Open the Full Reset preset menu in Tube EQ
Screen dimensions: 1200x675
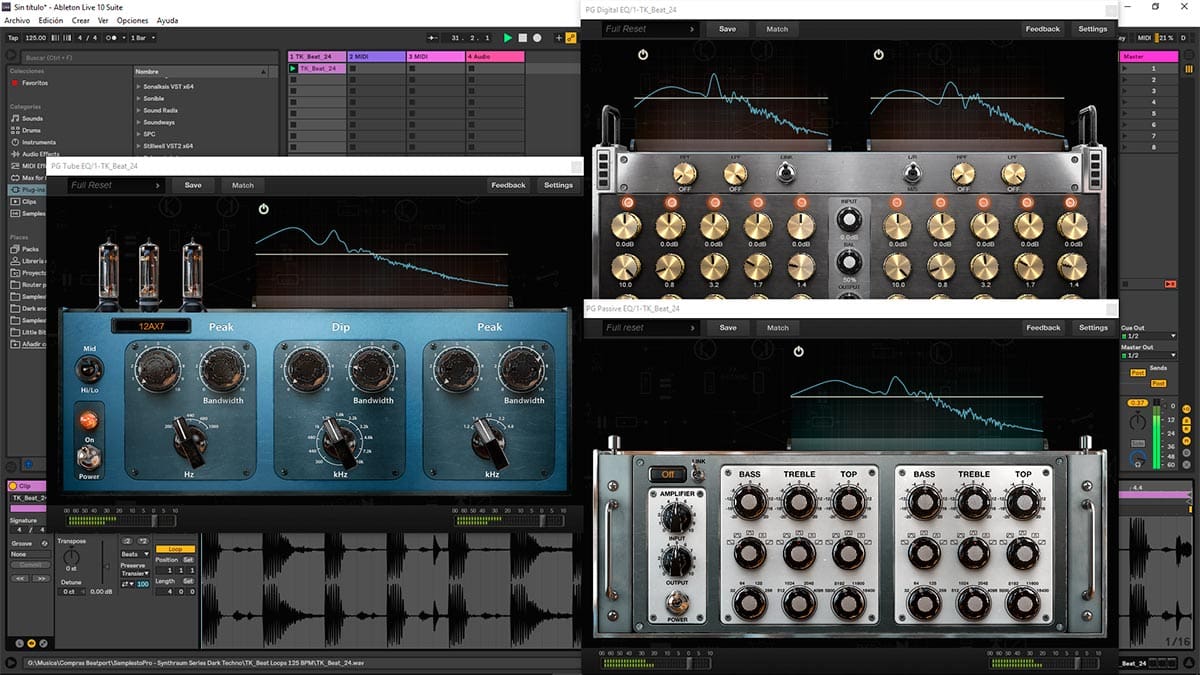(x=116, y=185)
